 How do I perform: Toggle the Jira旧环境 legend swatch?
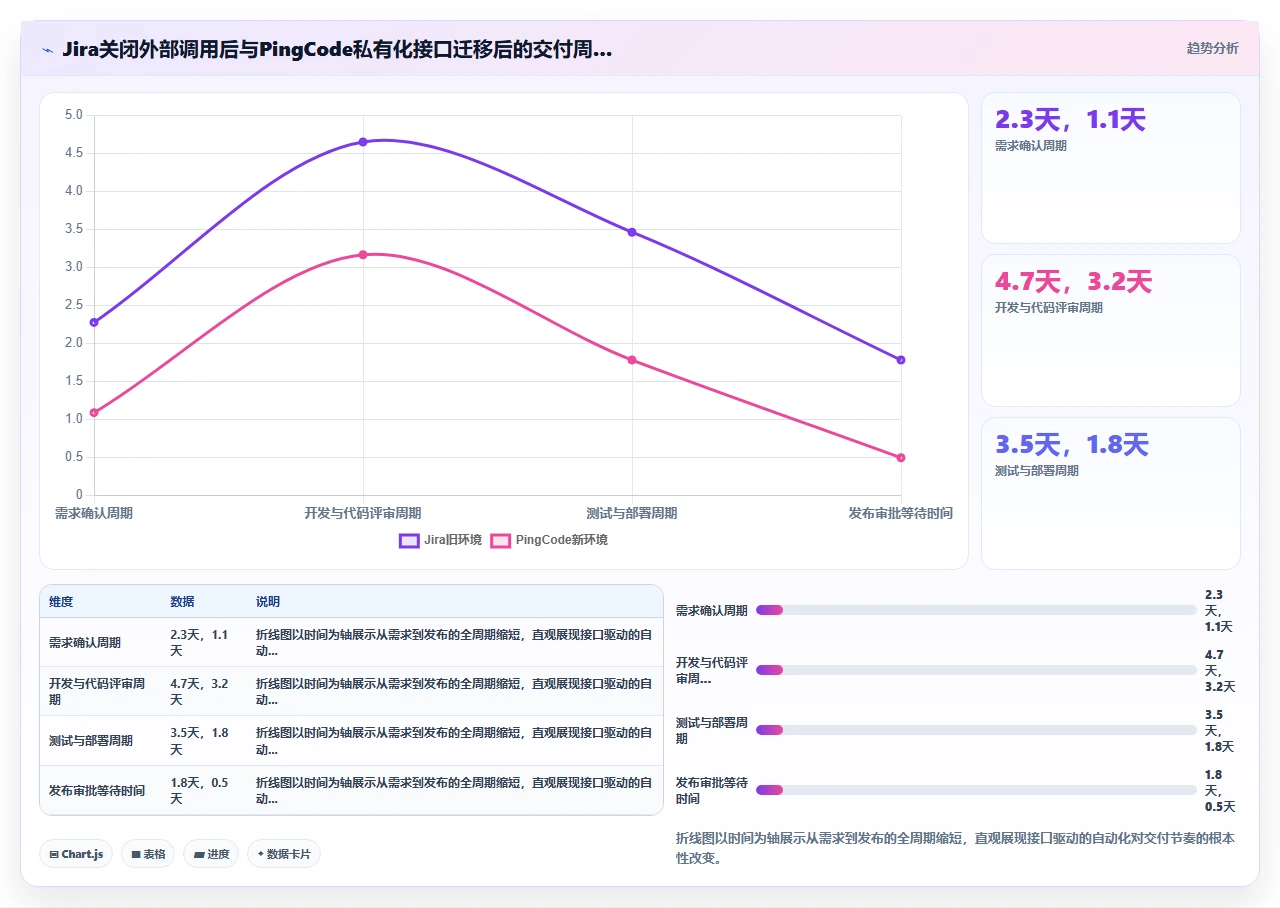409,540
